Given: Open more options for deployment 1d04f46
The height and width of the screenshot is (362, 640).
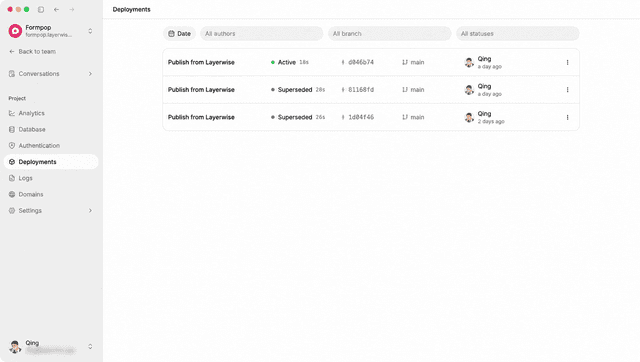Looking at the screenshot, I should click(567, 118).
